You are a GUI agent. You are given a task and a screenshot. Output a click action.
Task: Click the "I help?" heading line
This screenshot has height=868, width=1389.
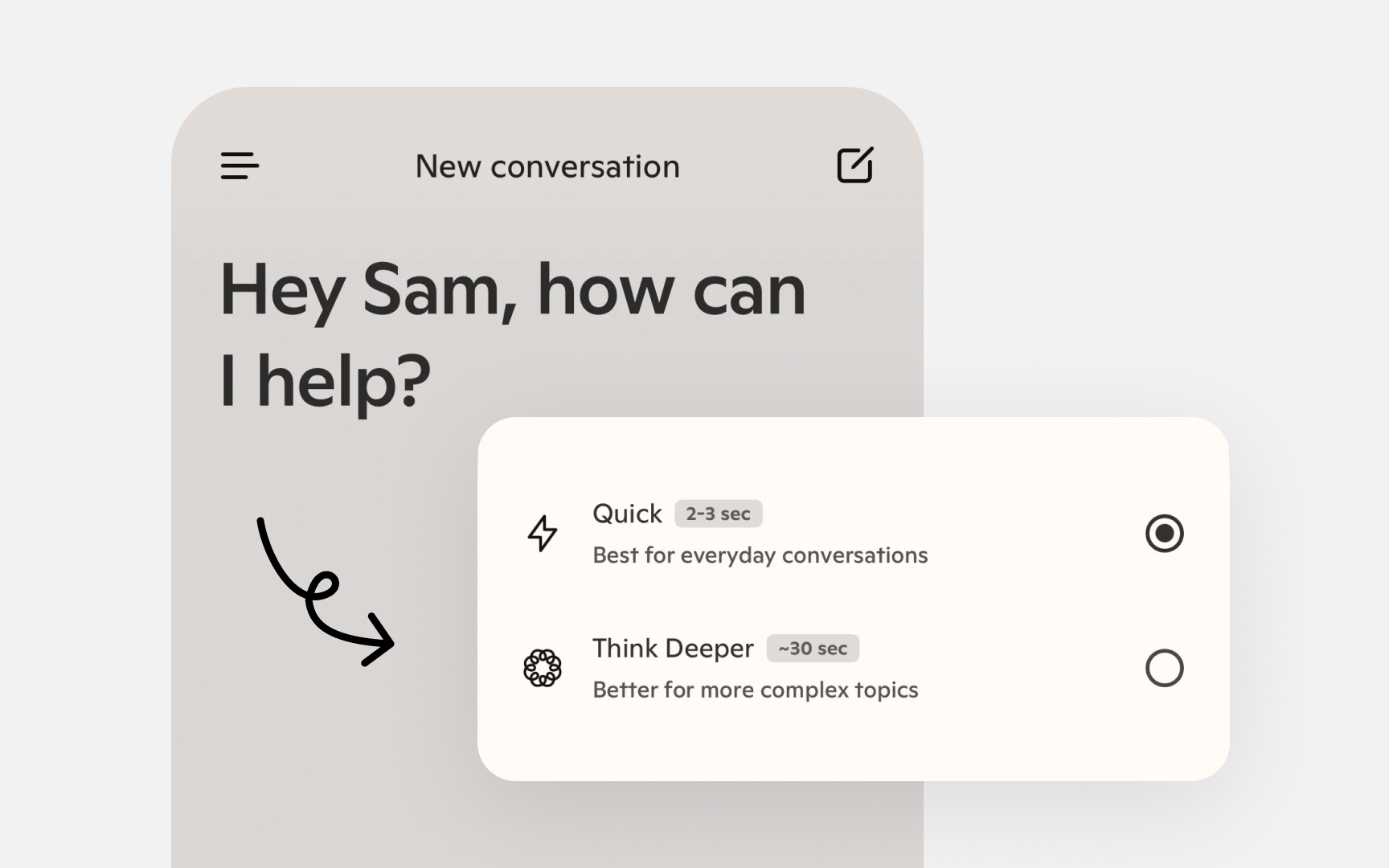click(325, 381)
